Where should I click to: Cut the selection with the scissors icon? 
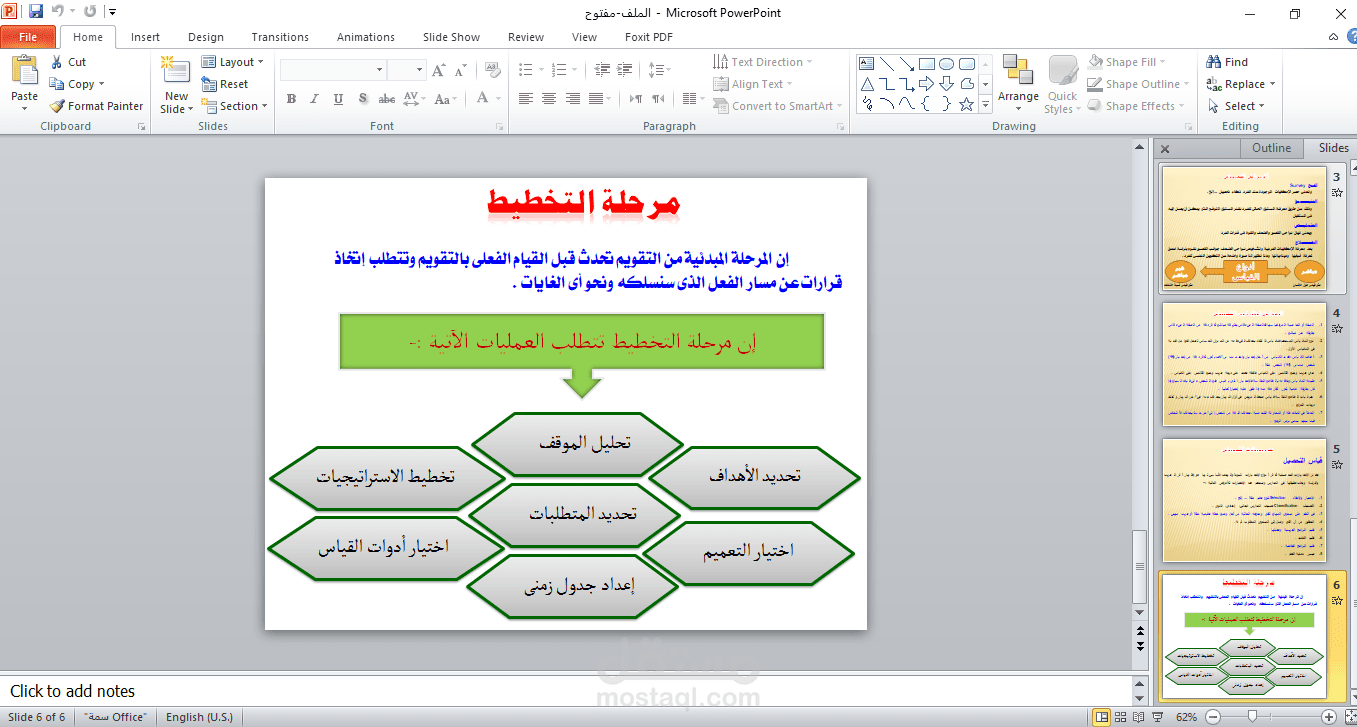[x=56, y=62]
